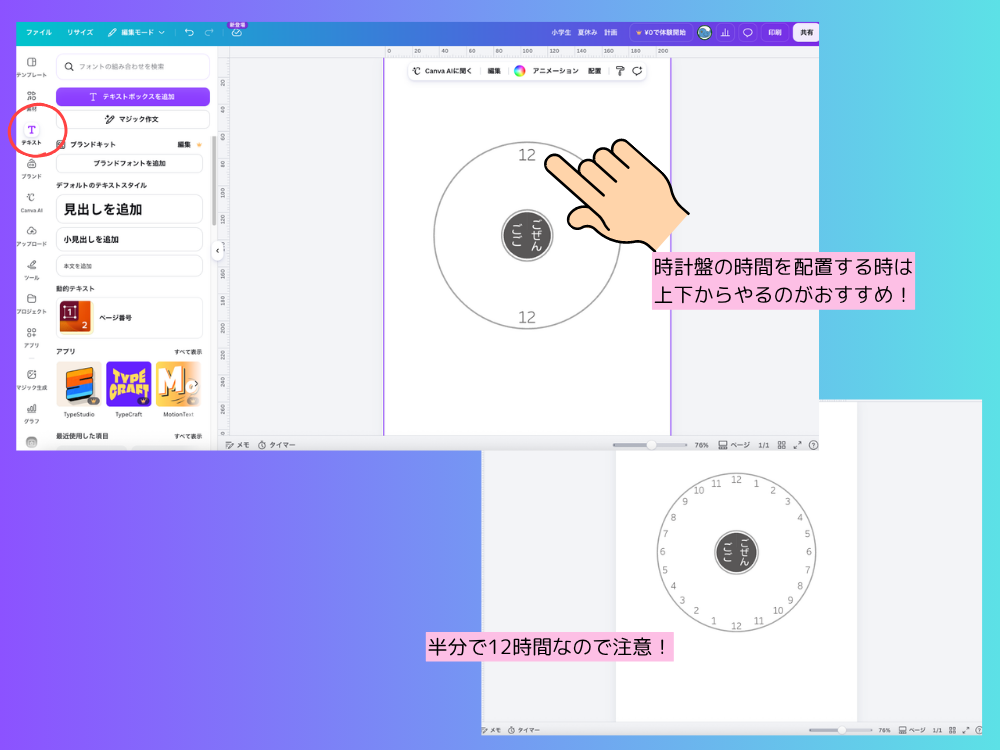The height and width of the screenshot is (750, 1000).
Task: Open the 素材 (Elements) sidebar icon
Action: point(31,100)
